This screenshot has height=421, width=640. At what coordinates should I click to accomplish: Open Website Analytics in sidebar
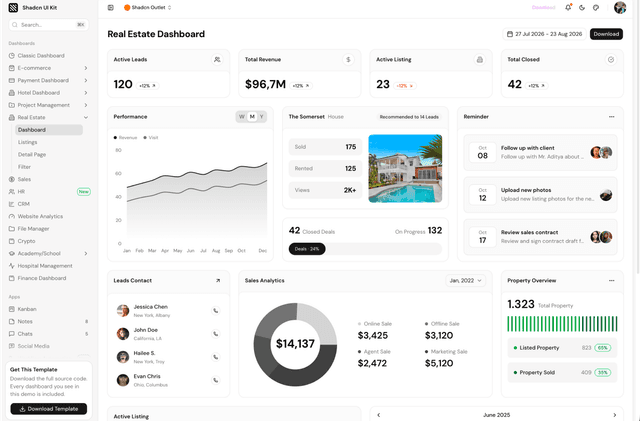tap(49, 216)
